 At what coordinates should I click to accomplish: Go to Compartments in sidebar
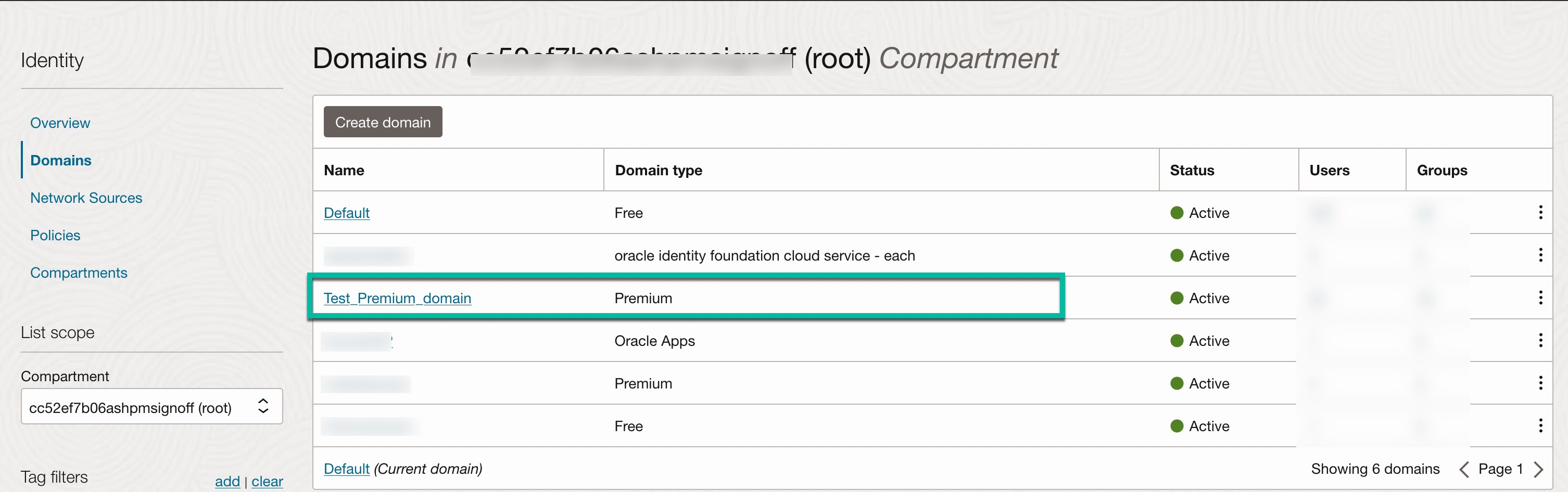point(79,273)
